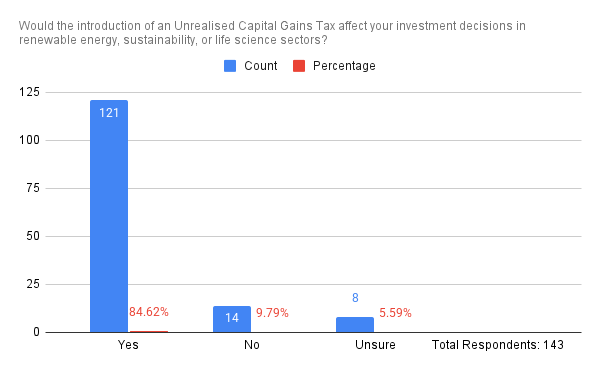Click the blue Unsure bar
The image size is (600, 371).
click(355, 325)
